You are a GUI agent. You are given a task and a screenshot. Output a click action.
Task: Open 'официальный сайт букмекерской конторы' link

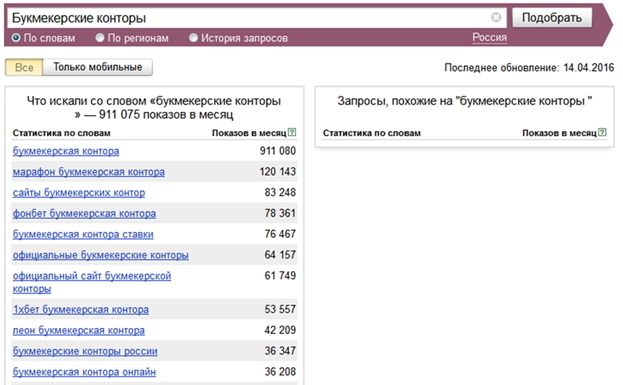92,282
